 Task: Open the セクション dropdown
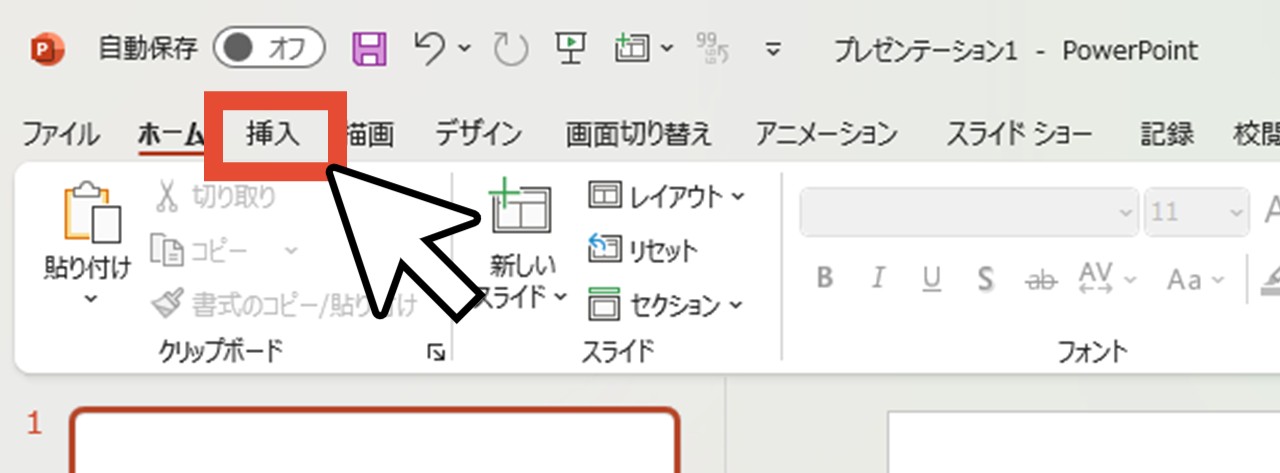tap(667, 303)
